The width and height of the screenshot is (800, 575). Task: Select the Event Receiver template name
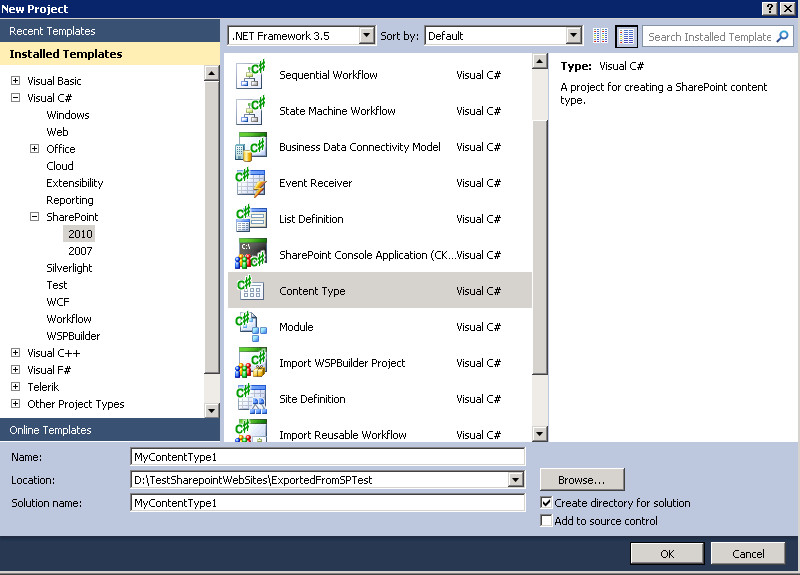(x=315, y=183)
